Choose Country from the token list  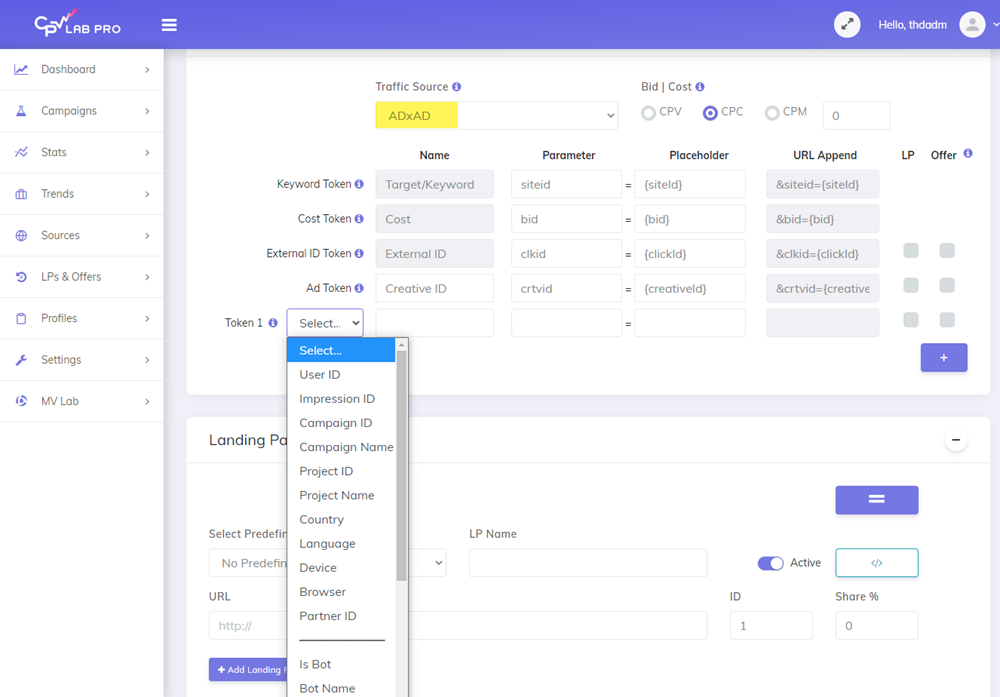(341, 519)
